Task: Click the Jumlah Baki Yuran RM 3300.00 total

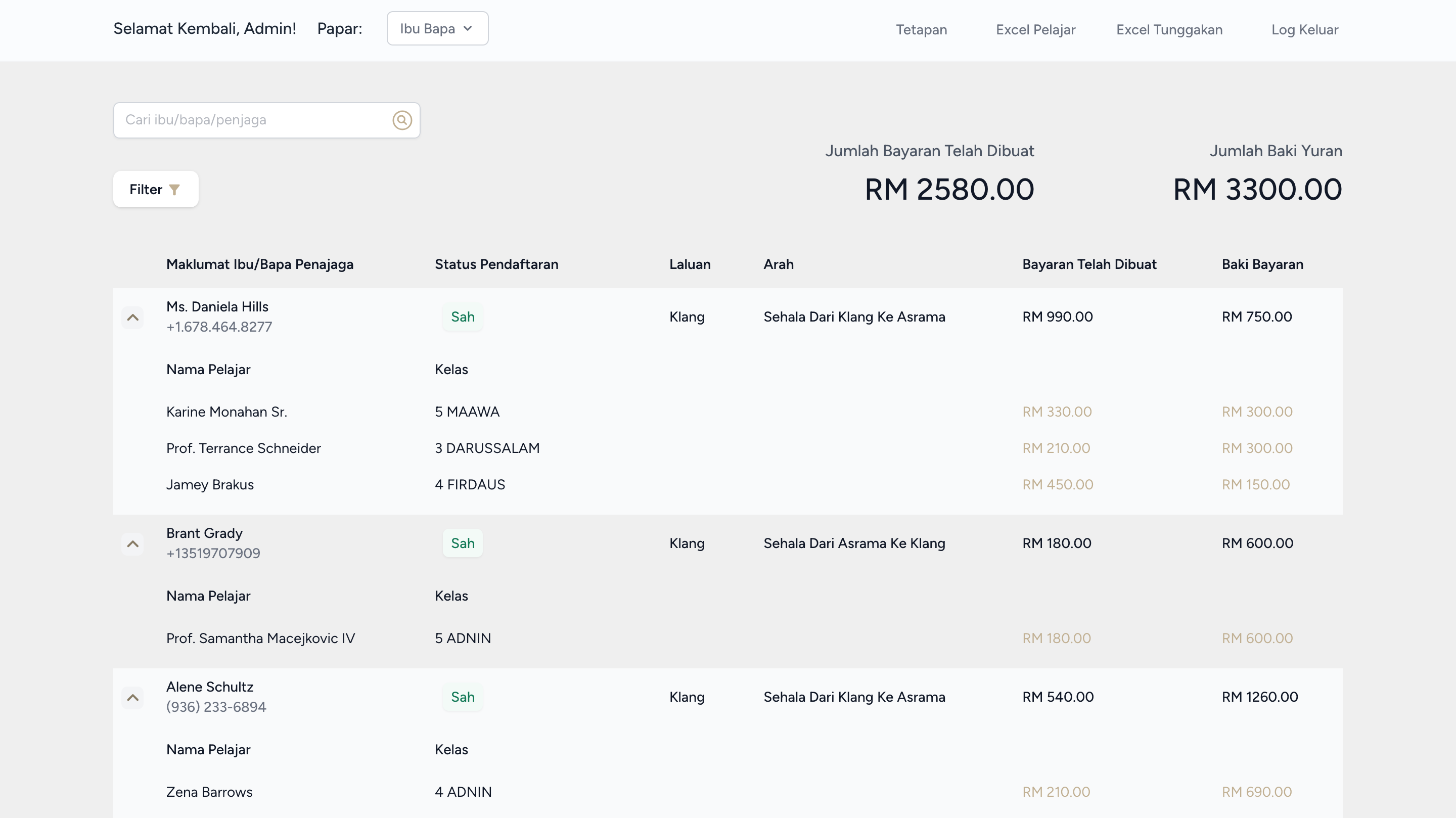Action: coord(1256,189)
